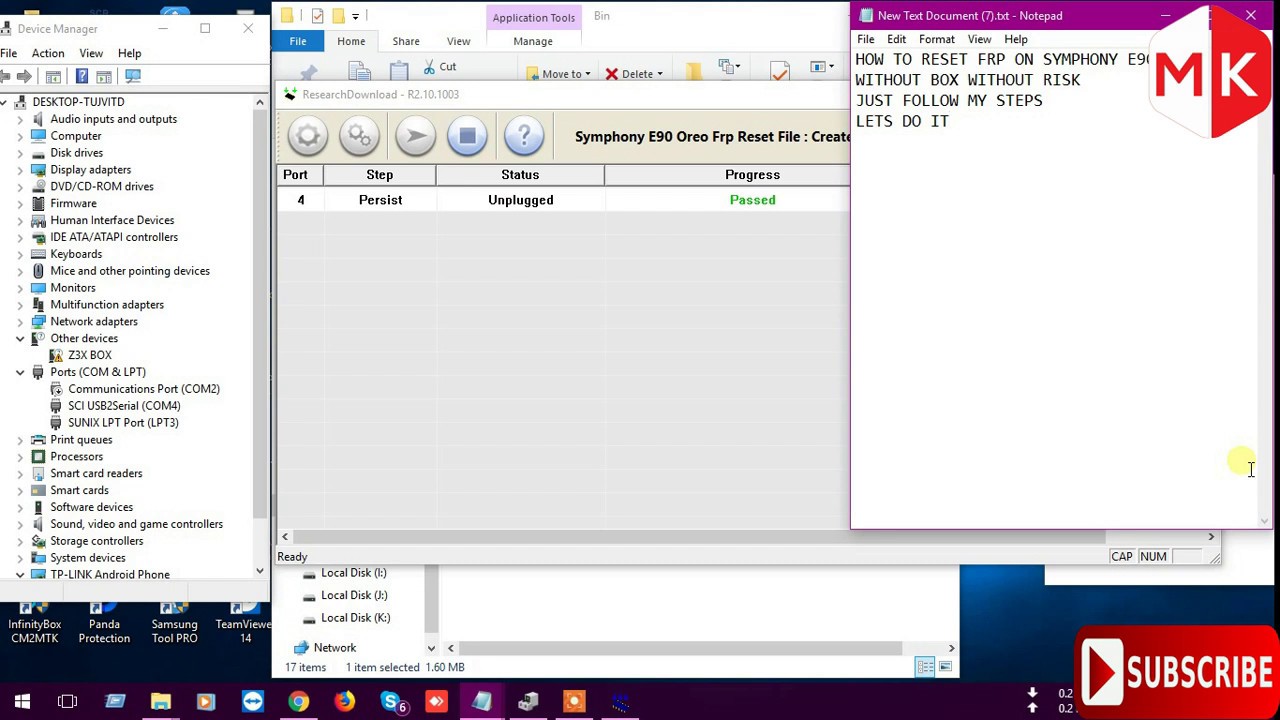Open the Manage tab under Application Tools
The height and width of the screenshot is (720, 1280).
tap(533, 41)
